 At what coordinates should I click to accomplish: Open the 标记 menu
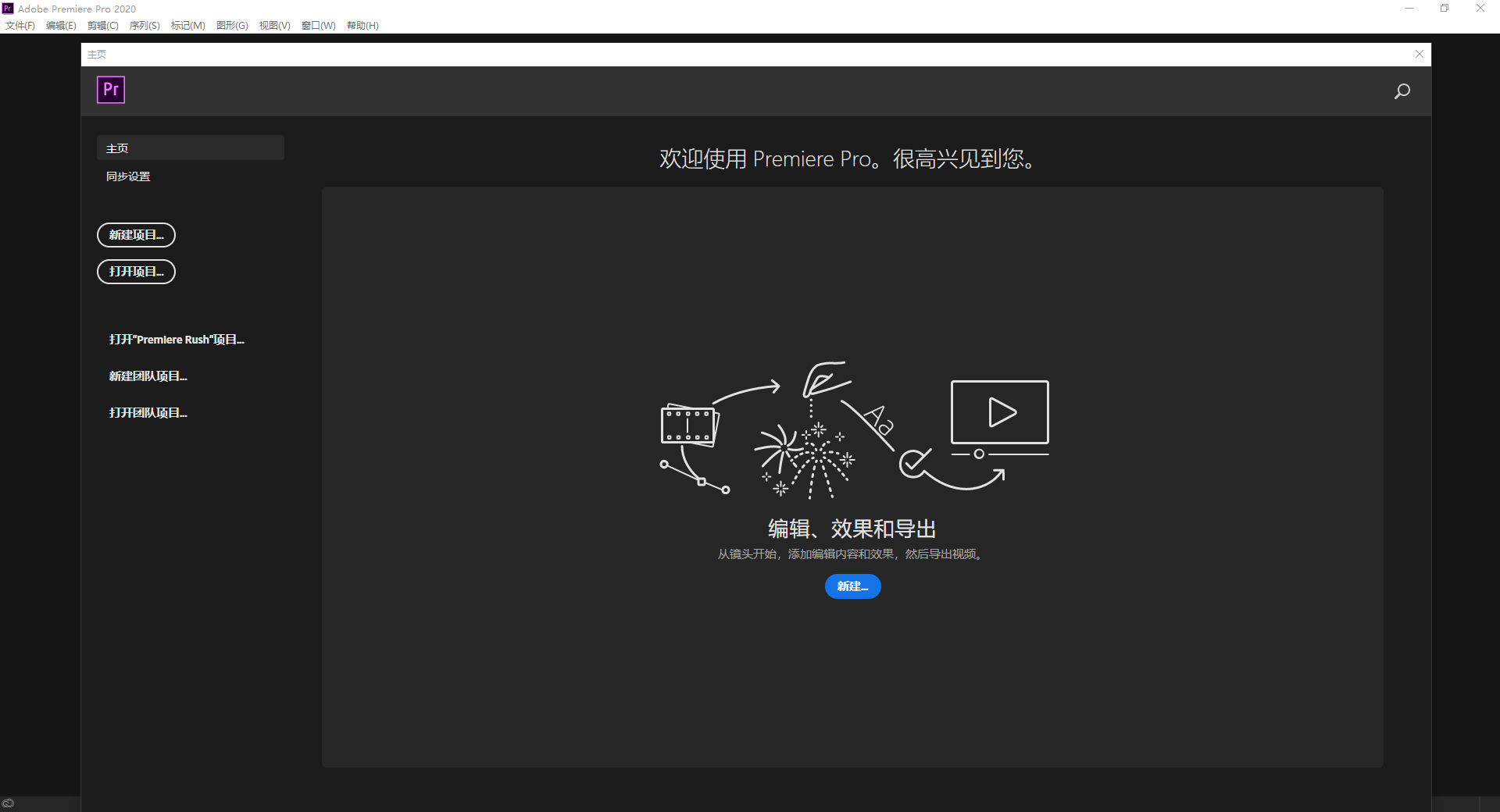(187, 25)
